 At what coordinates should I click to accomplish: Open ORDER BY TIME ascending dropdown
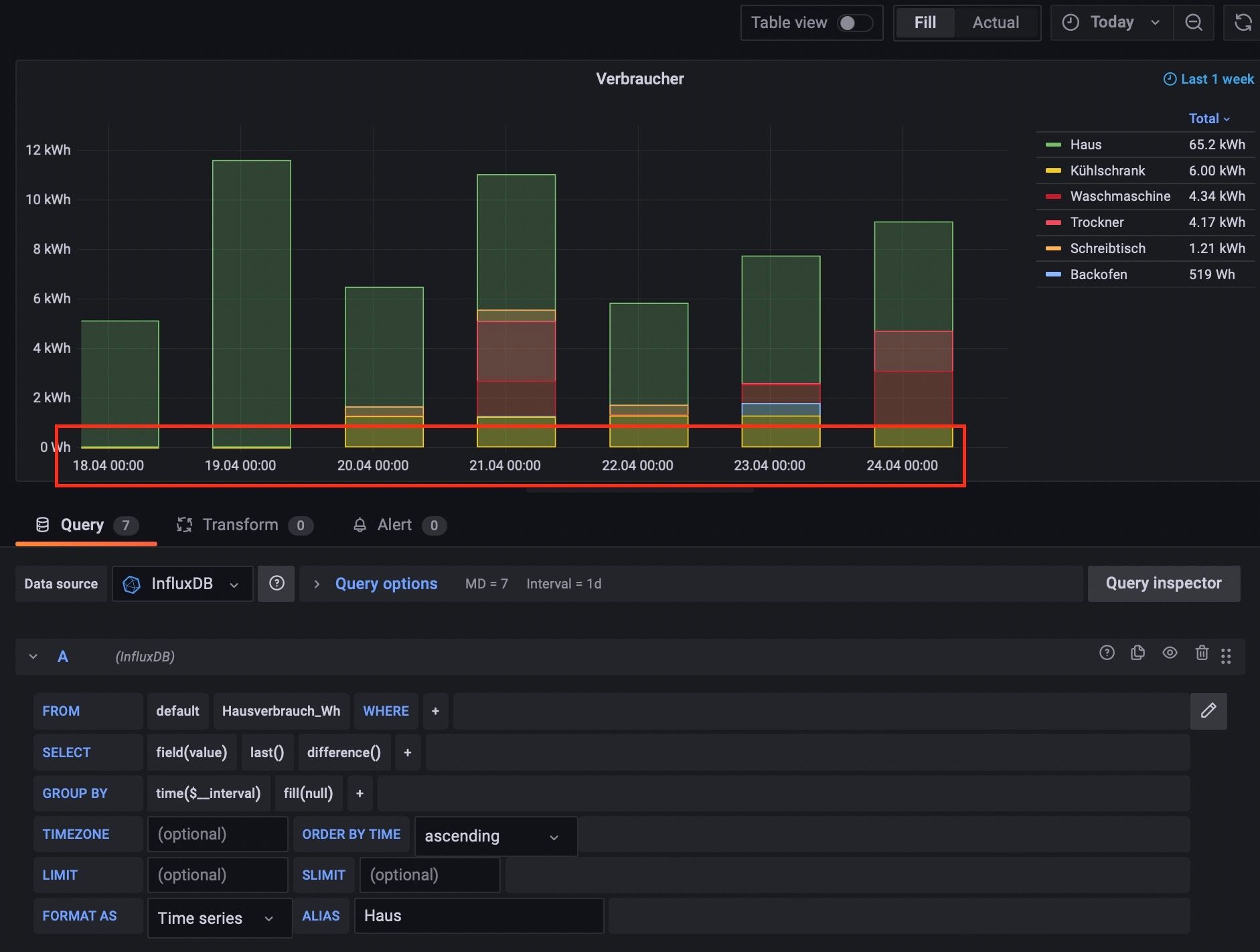[495, 836]
